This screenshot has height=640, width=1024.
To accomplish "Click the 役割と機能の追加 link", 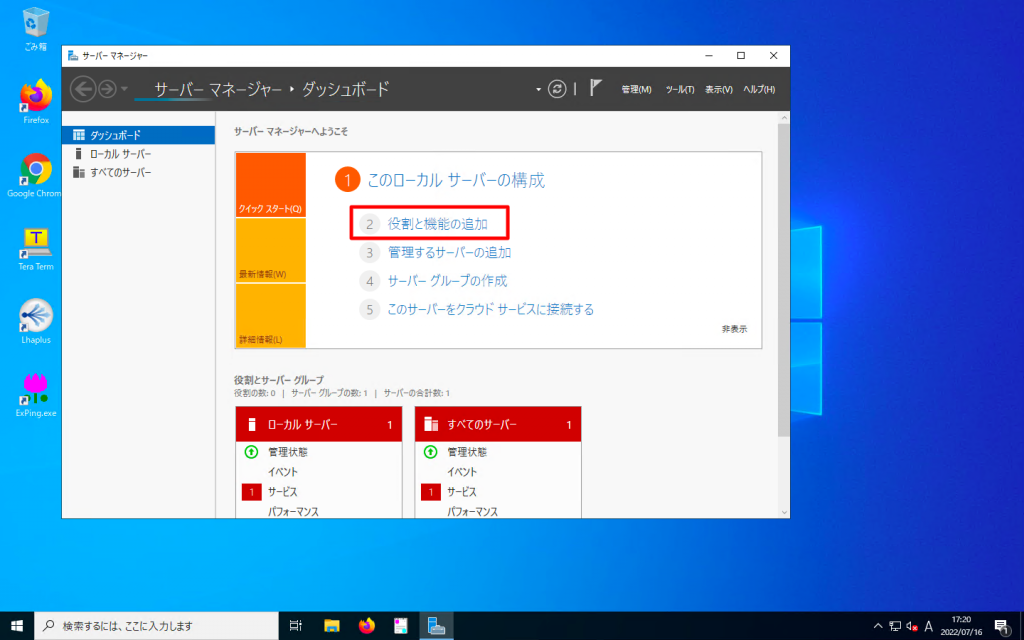I will pos(435,223).
